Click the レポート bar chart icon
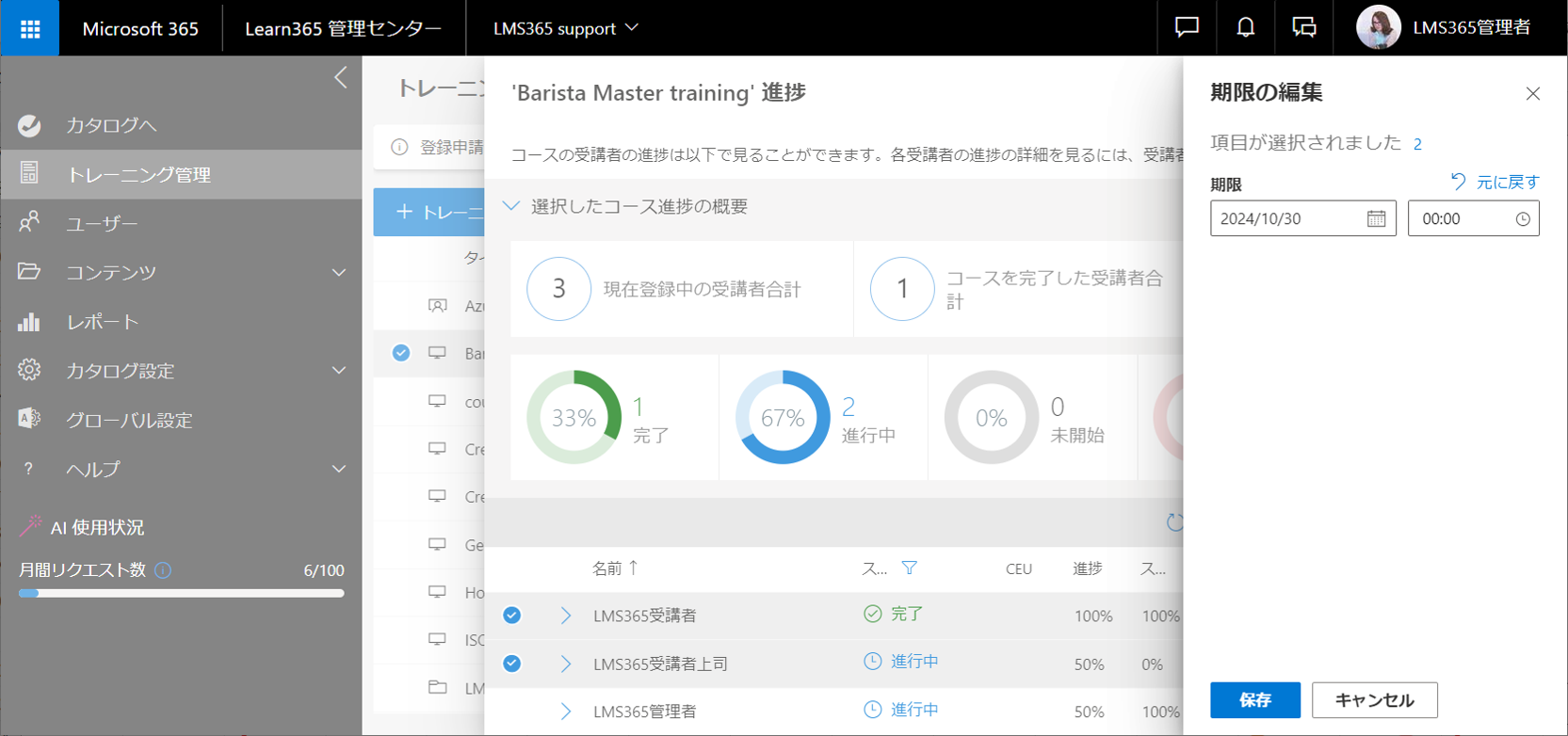The image size is (1568, 736). click(x=29, y=321)
